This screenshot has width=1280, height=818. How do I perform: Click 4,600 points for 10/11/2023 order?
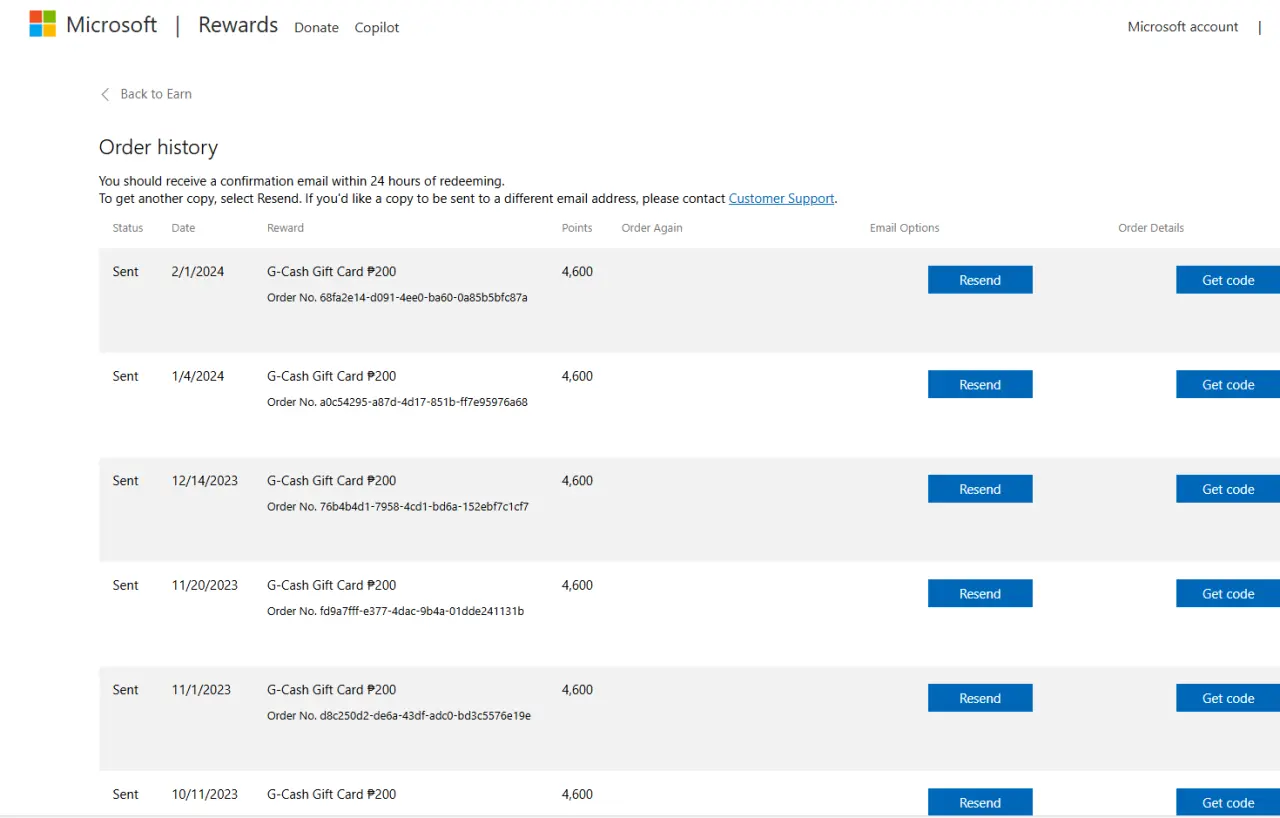tap(578, 795)
